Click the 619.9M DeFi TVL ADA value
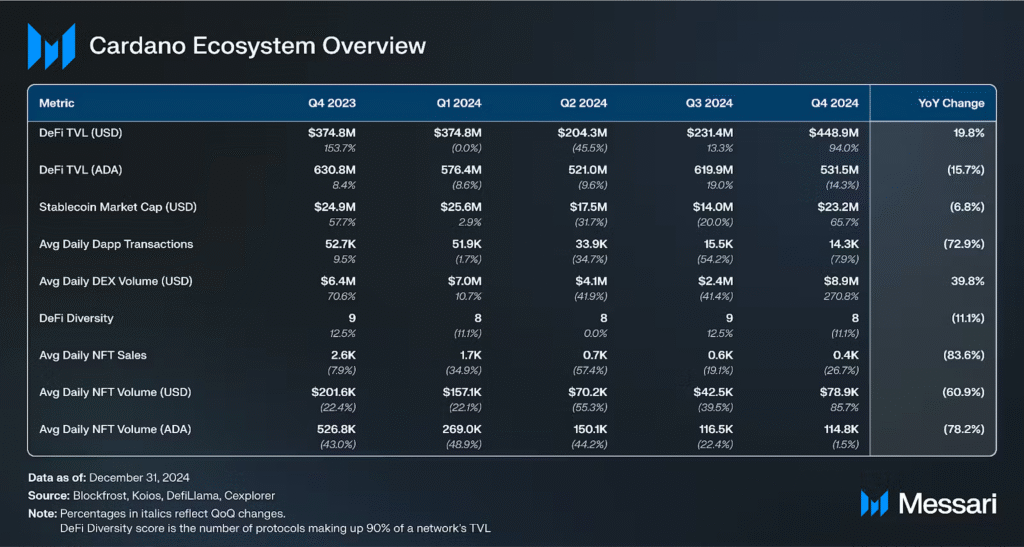This screenshot has width=1024, height=547. pyautogui.click(x=713, y=170)
